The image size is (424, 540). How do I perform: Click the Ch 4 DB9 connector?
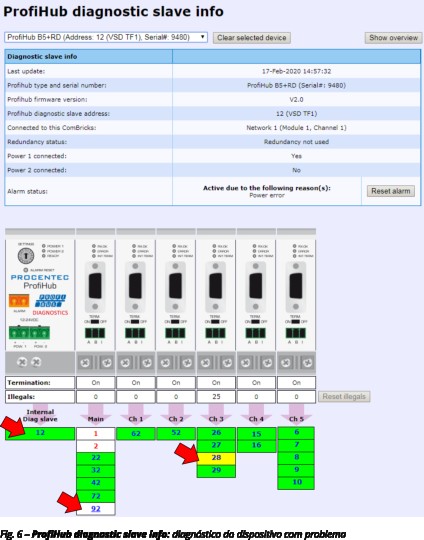pyautogui.click(x=256, y=286)
